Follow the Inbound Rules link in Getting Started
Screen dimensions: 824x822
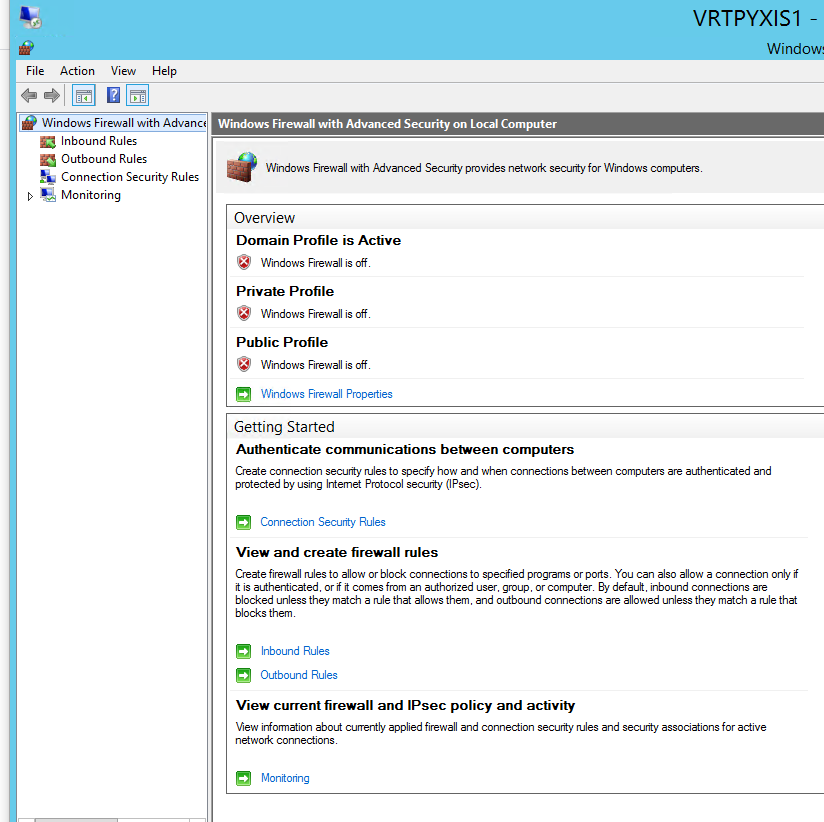click(295, 651)
